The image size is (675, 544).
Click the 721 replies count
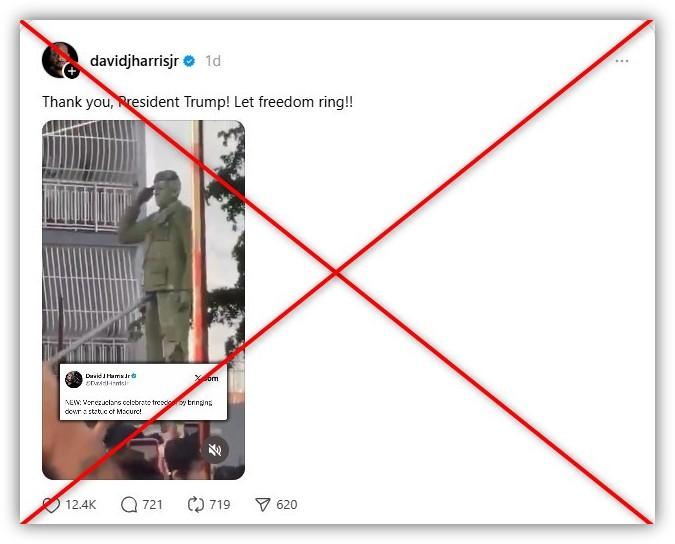point(152,504)
